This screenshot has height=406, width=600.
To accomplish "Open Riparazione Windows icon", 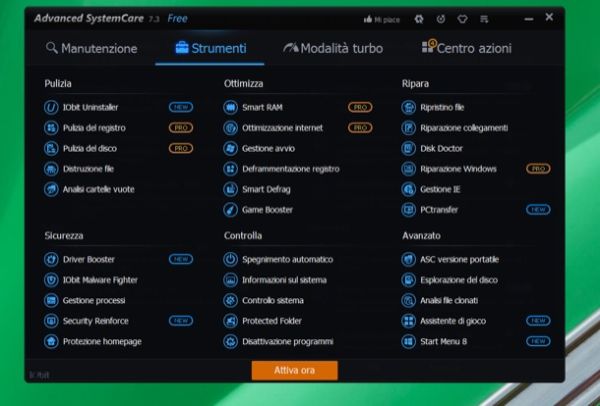I will coord(408,169).
